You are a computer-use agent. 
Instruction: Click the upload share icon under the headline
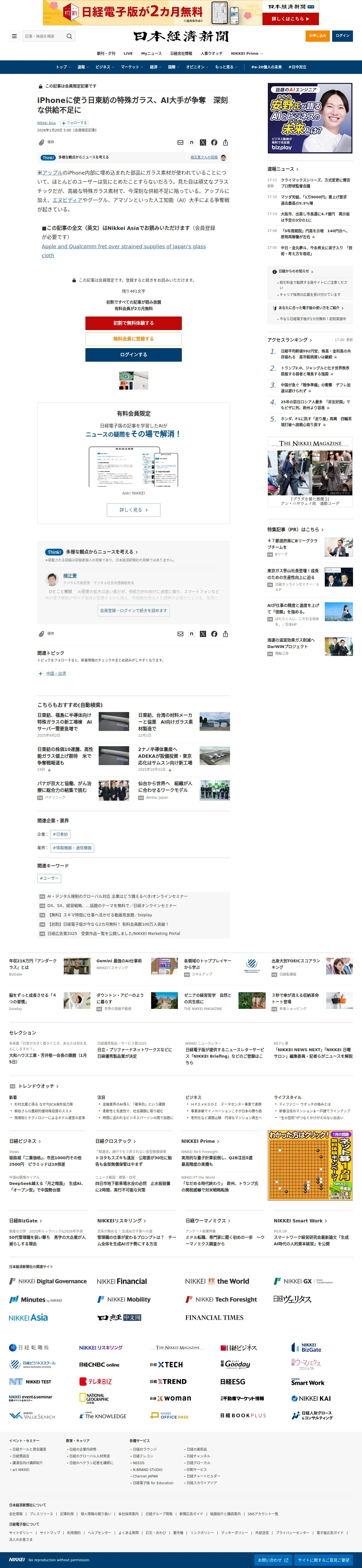tap(226, 142)
